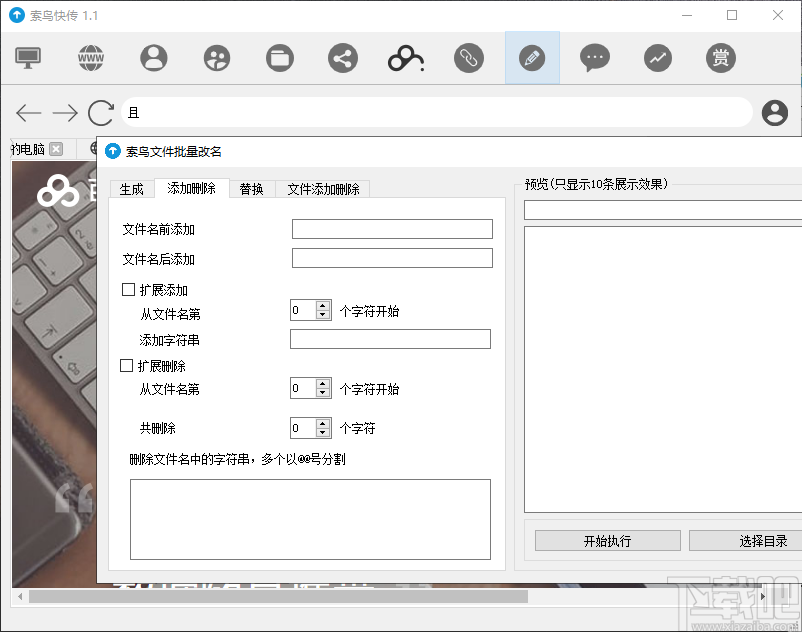This screenshot has height=632, width=802.
Task: Open the screen sharing icon on toolbar
Action: pyautogui.click(x=27, y=57)
